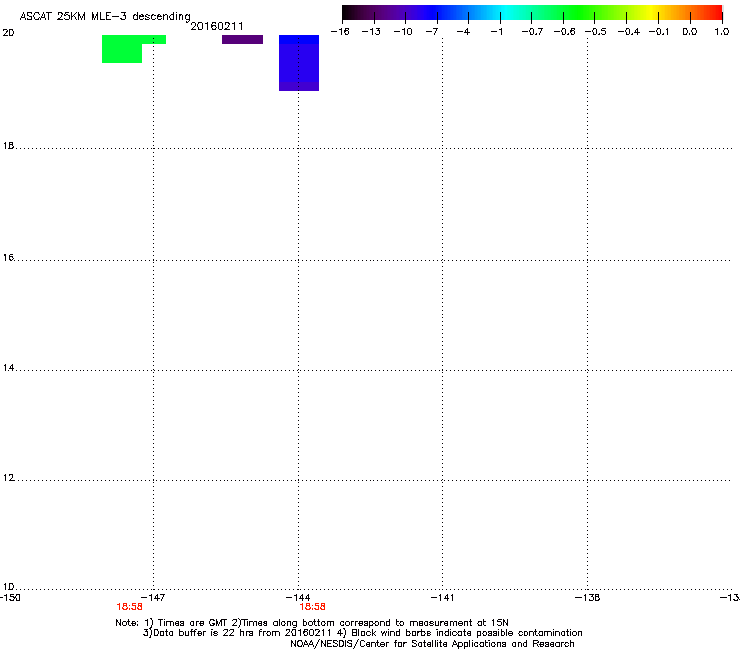Click the color scale gradient bar

click(532, 13)
